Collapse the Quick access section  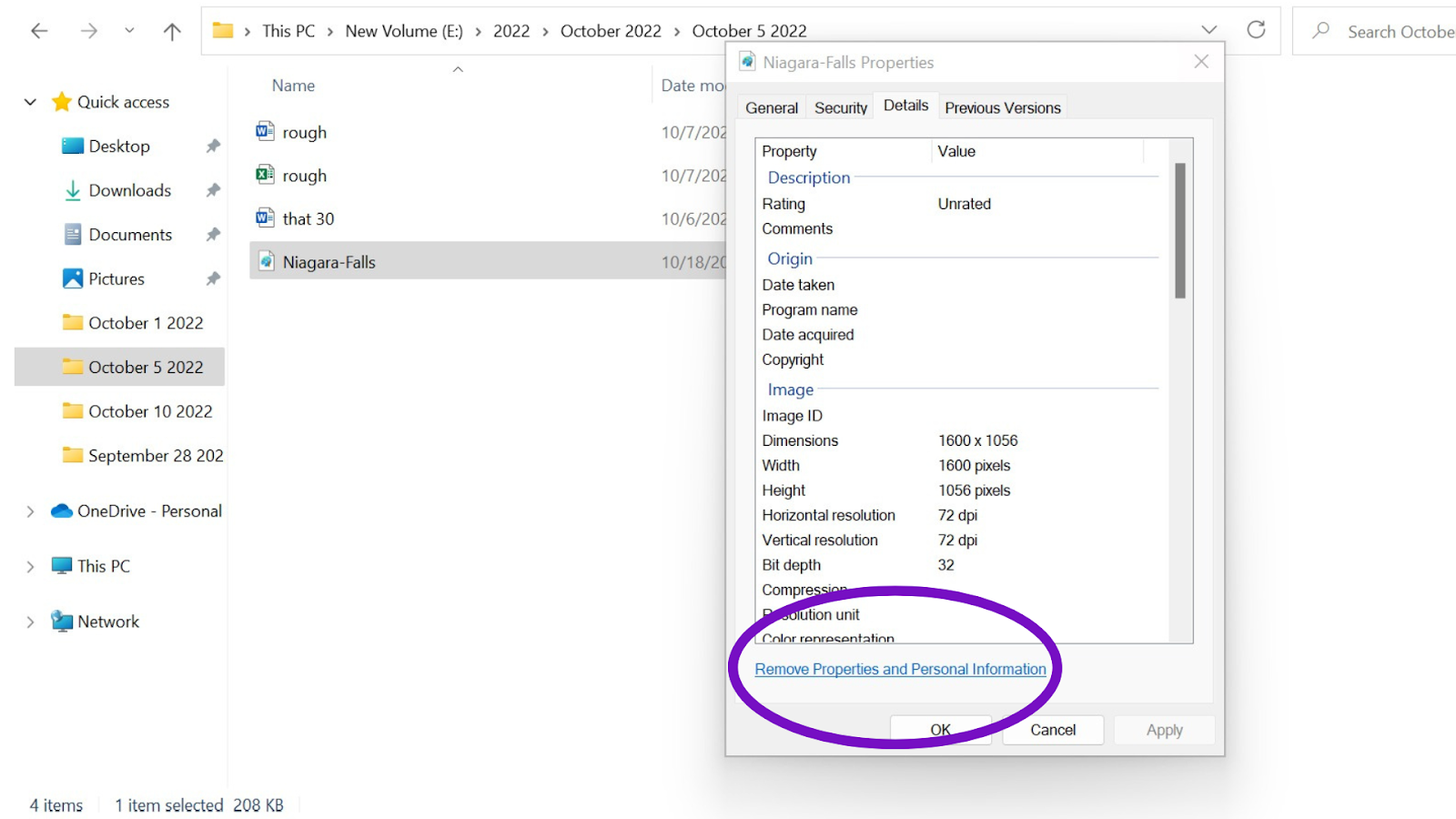click(30, 101)
